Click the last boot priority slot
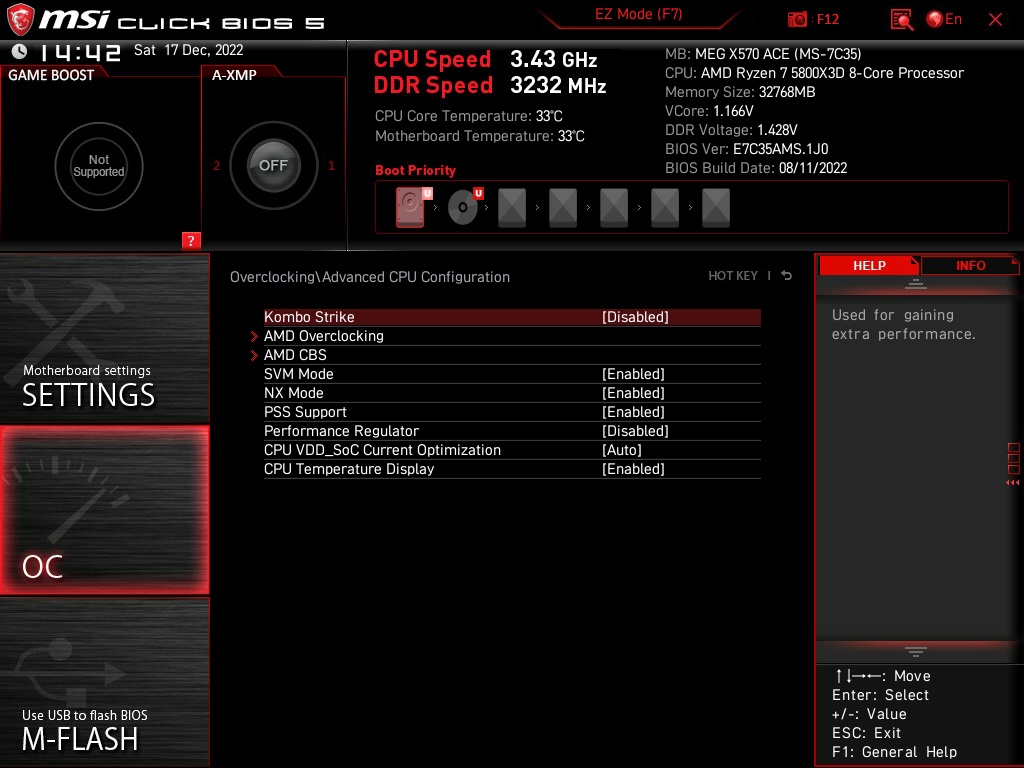 (x=716, y=208)
